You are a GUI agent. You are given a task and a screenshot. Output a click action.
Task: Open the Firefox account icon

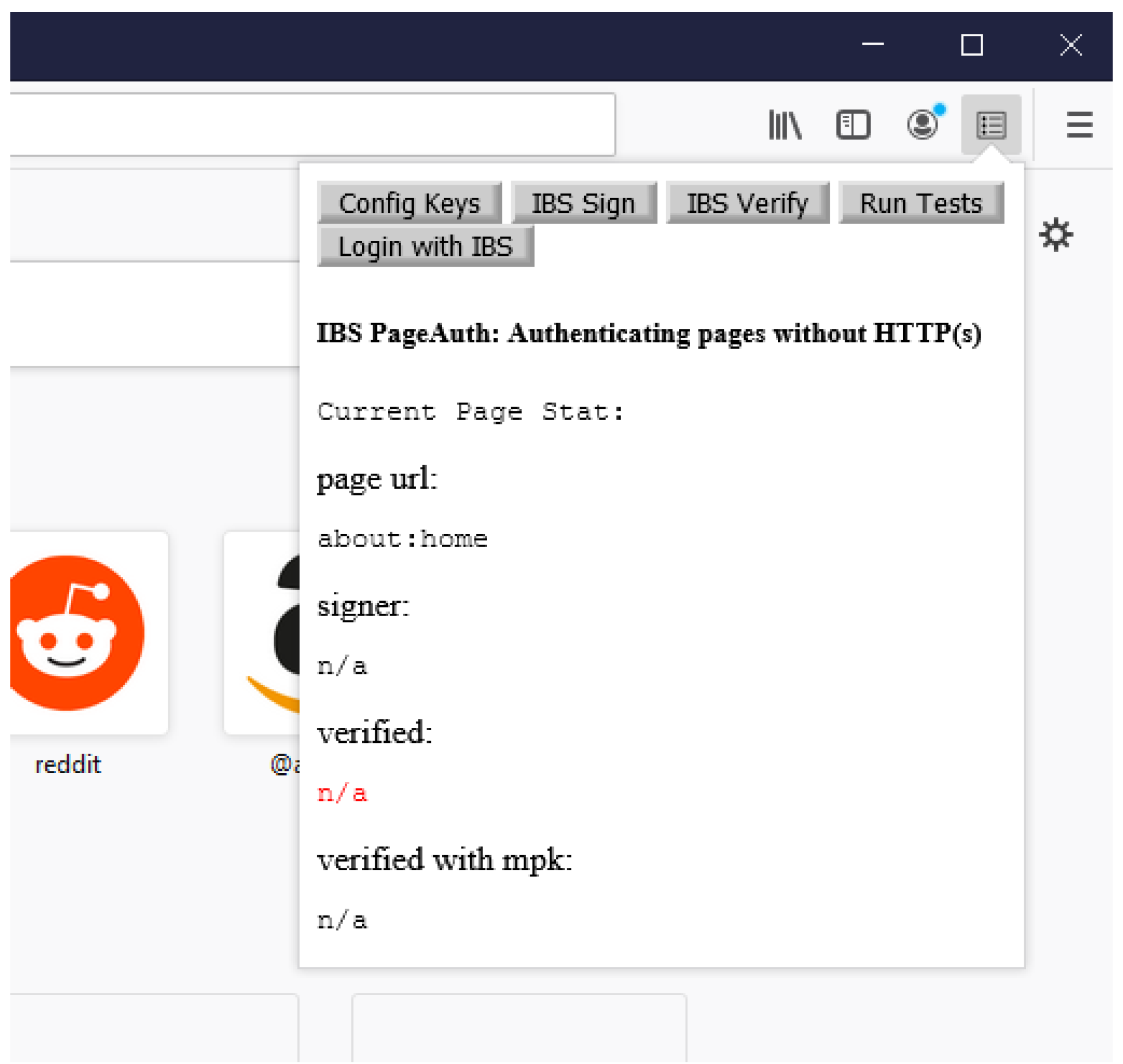[922, 124]
